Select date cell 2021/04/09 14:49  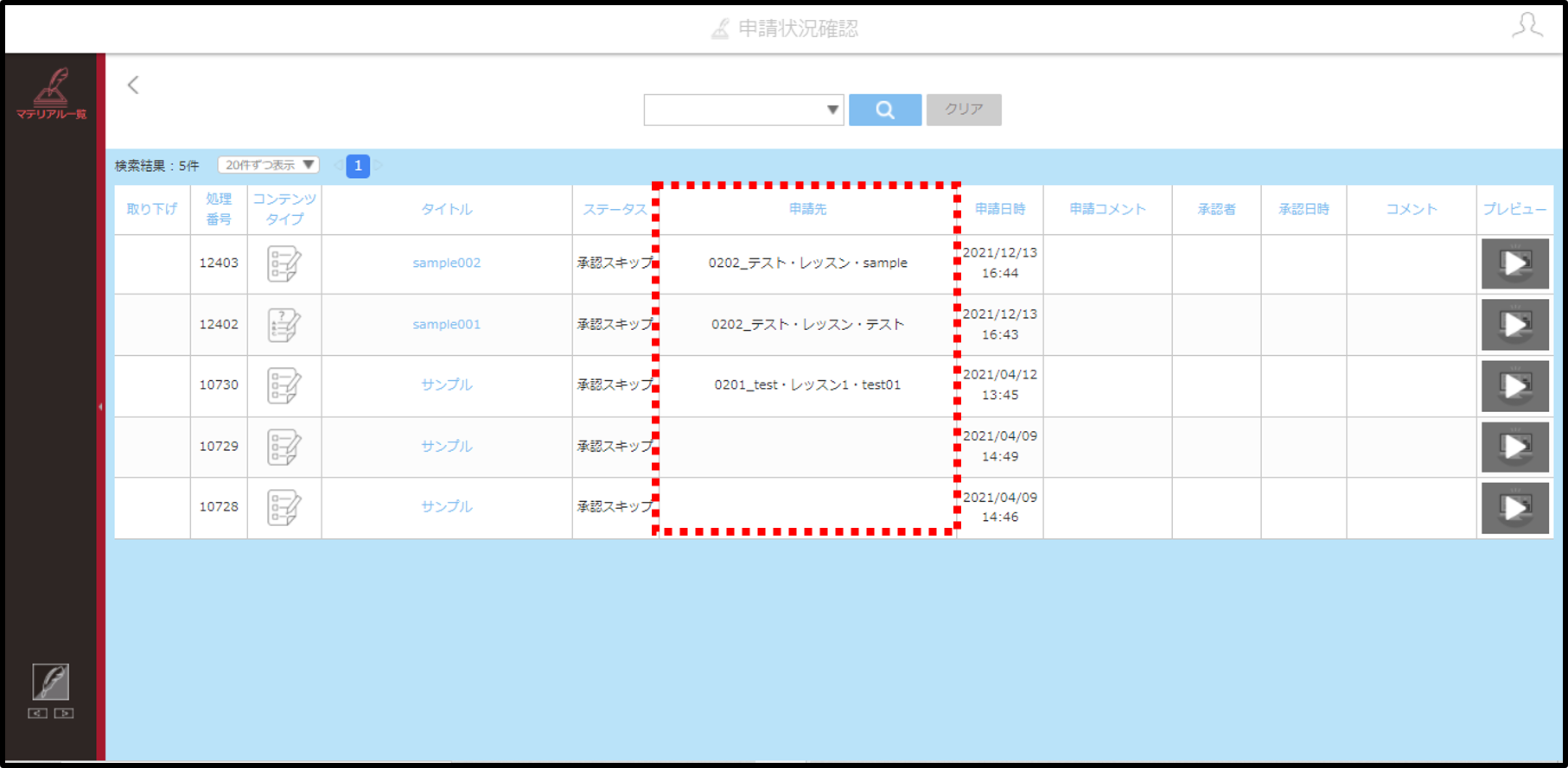[x=1000, y=446]
